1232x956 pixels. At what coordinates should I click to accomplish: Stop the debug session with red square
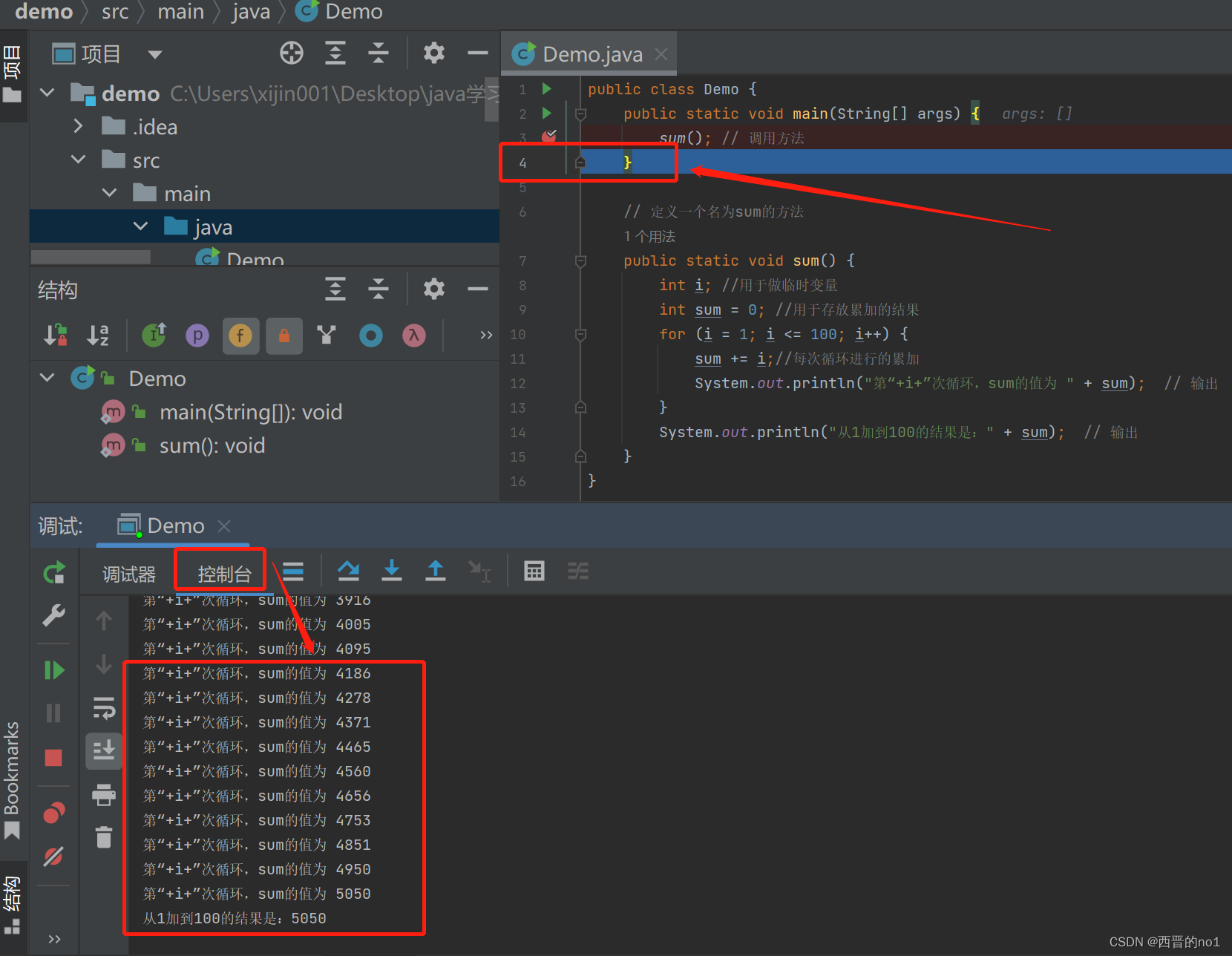(53, 757)
